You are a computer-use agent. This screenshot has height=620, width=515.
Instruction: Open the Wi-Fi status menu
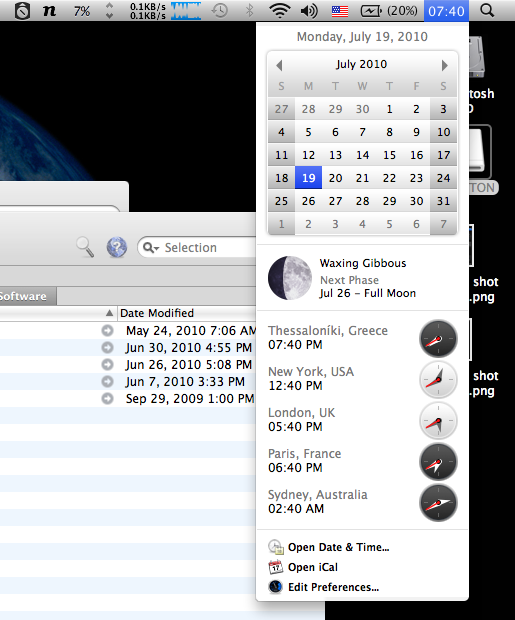[280, 11]
